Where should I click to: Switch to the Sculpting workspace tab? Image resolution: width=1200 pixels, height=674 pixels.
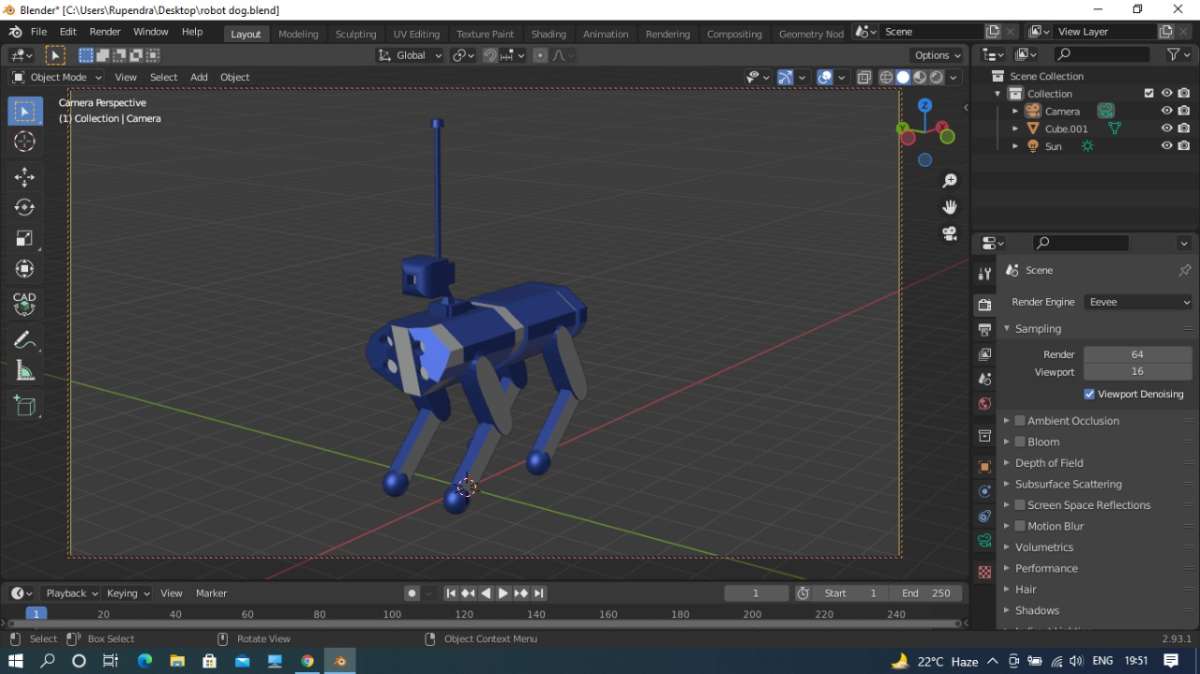click(x=355, y=34)
